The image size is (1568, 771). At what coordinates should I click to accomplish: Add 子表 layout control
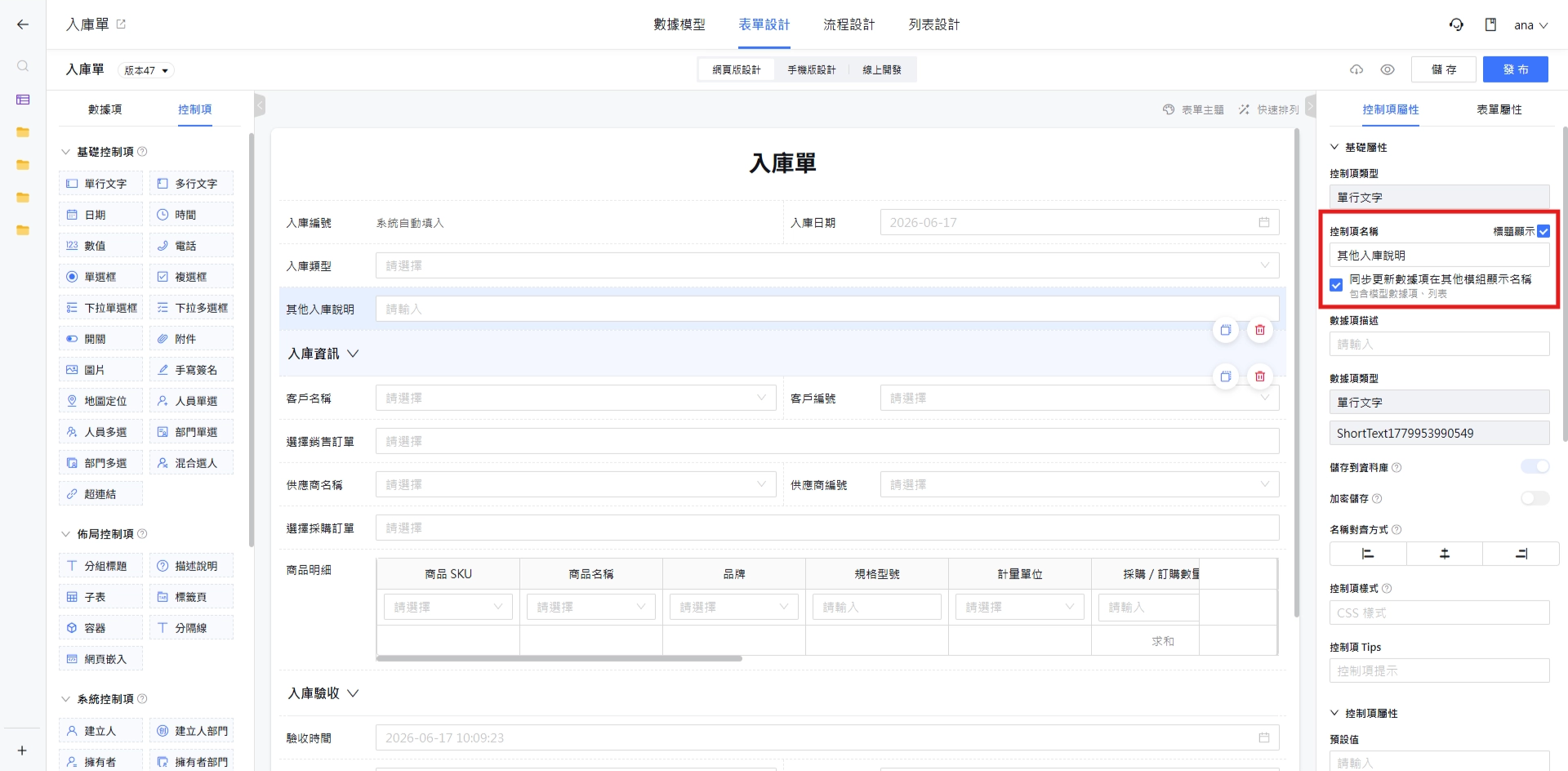click(100, 597)
